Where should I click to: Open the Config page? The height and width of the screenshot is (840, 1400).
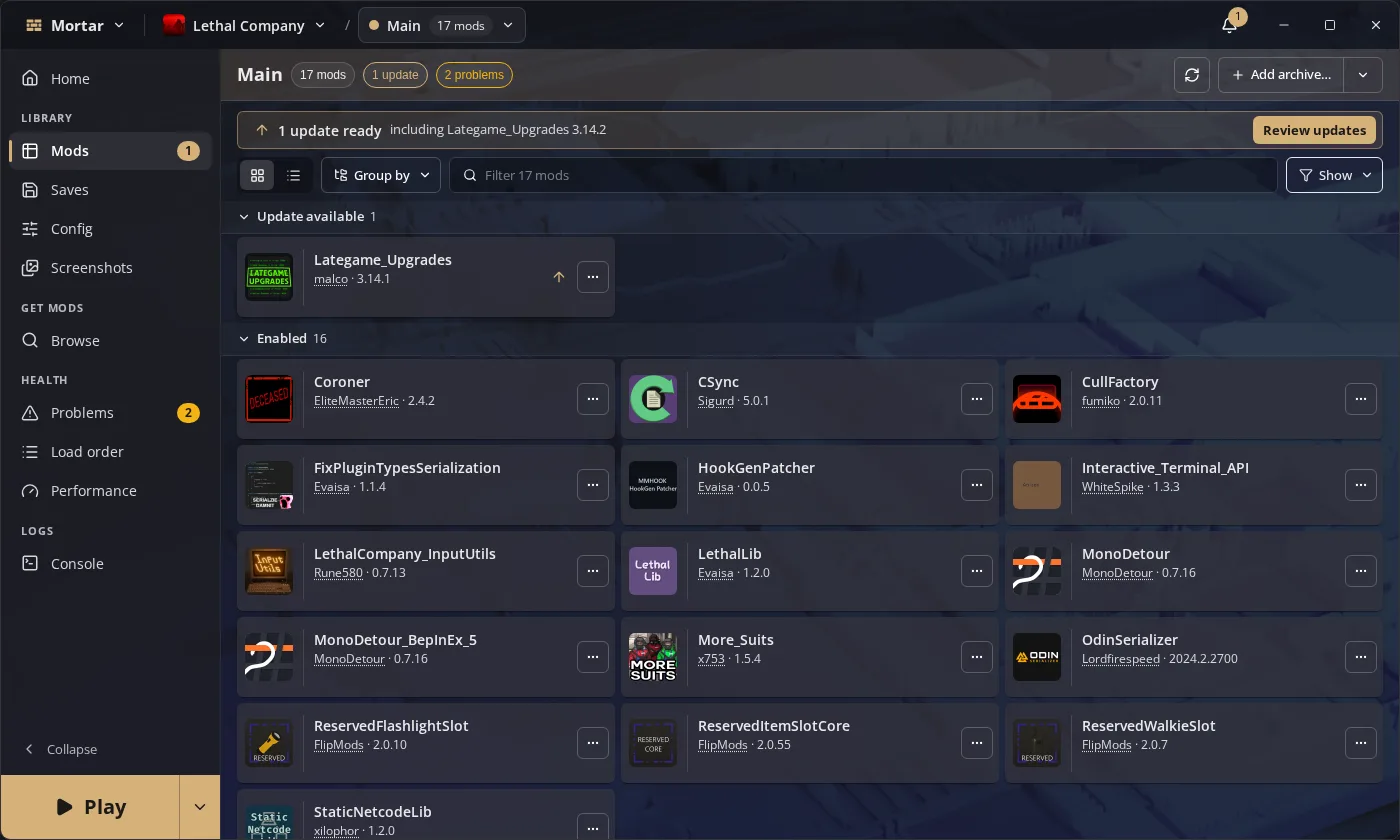(110, 229)
